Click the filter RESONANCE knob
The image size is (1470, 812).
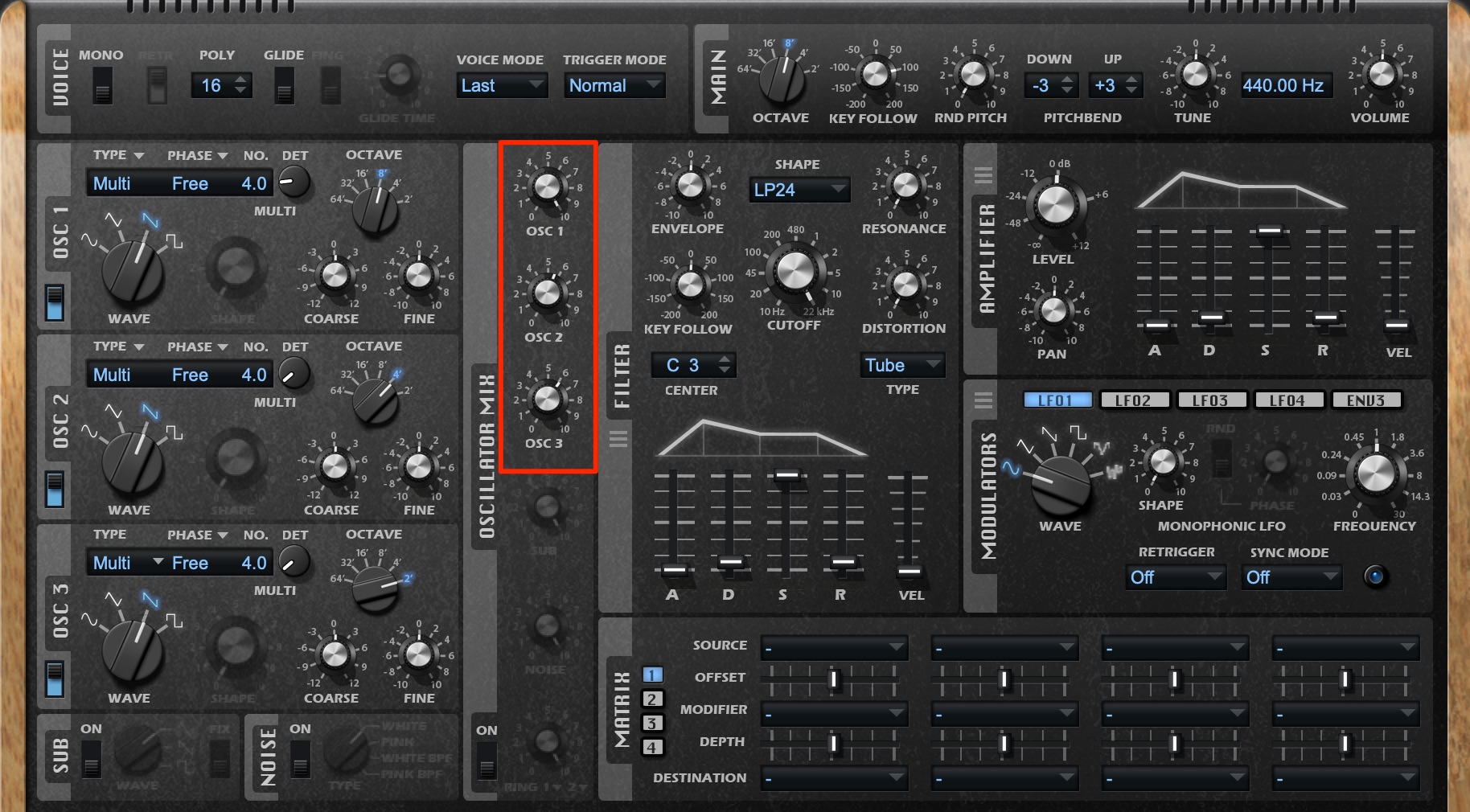tap(905, 185)
